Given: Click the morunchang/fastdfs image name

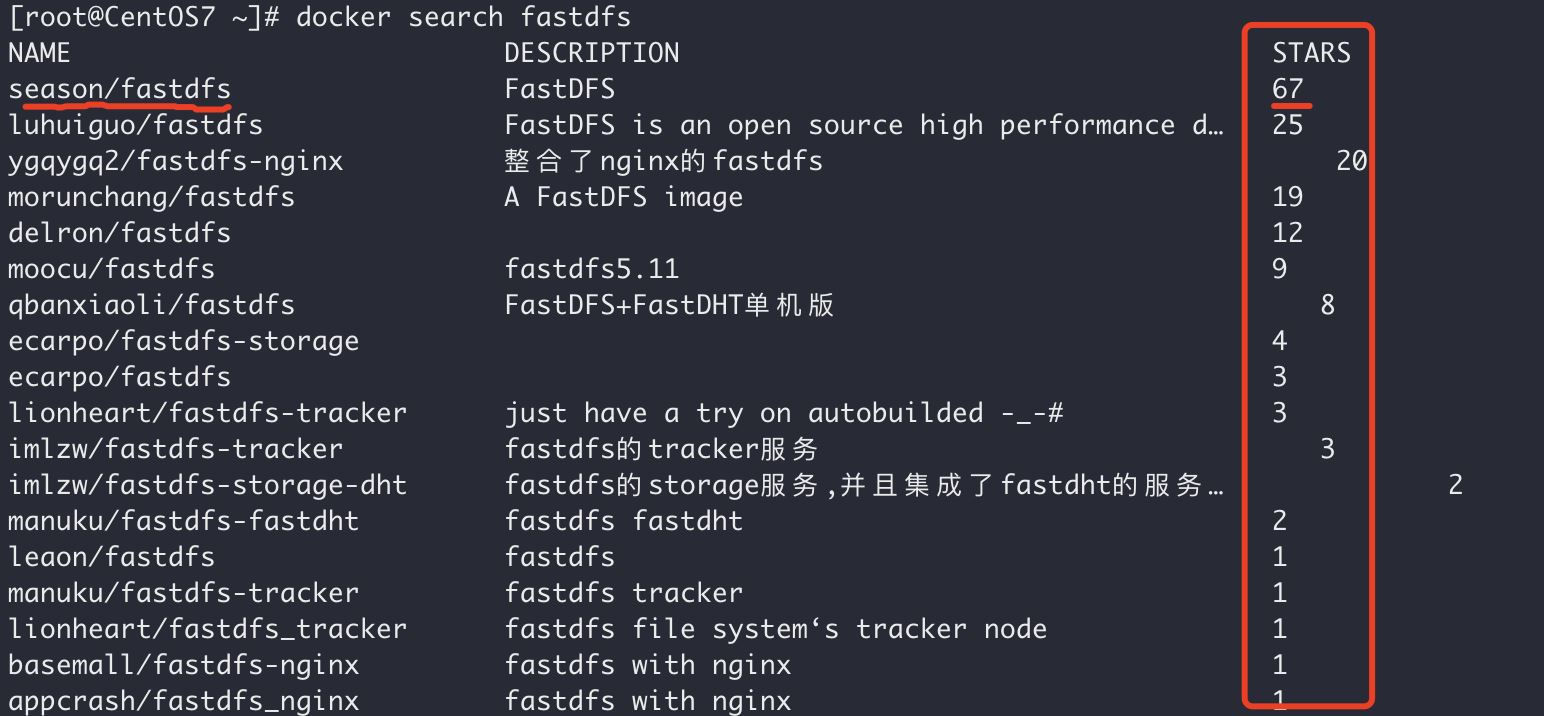Looking at the screenshot, I should (152, 197).
